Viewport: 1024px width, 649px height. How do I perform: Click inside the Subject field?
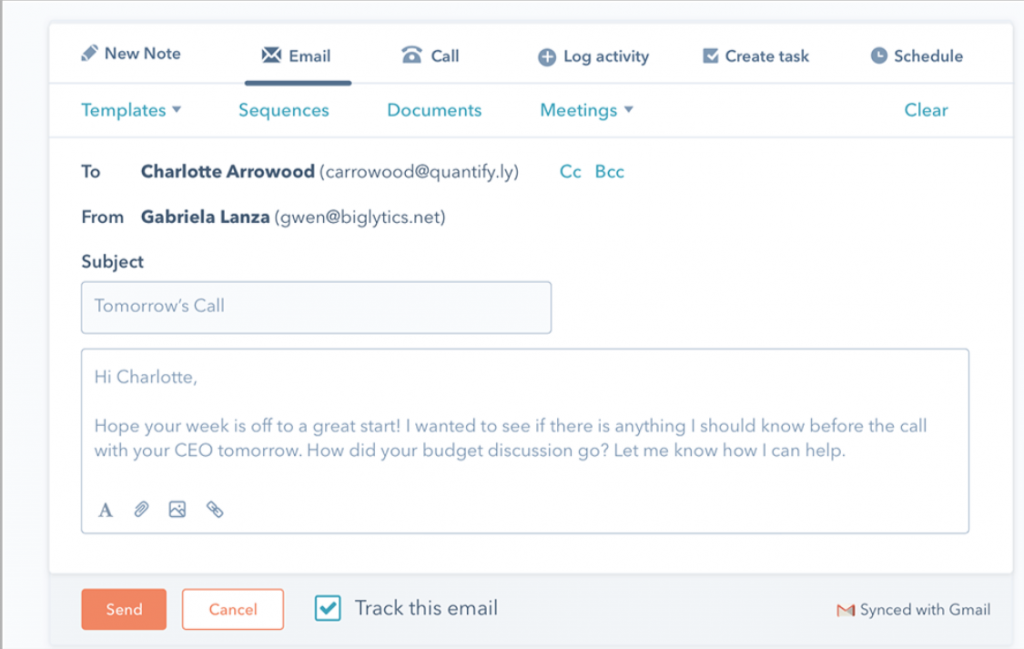[x=316, y=307]
